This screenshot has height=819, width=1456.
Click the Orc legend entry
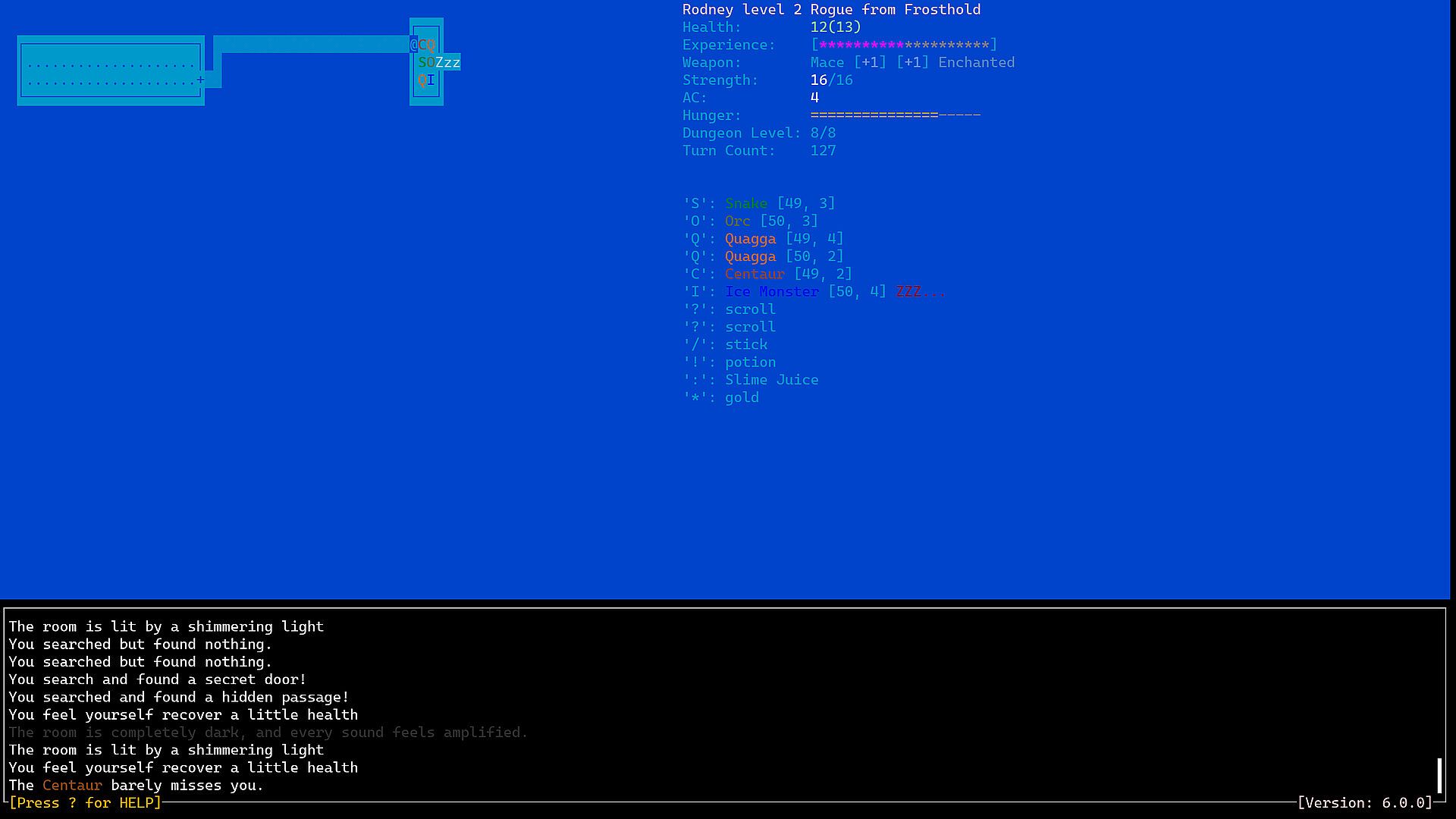pyautogui.click(x=737, y=221)
